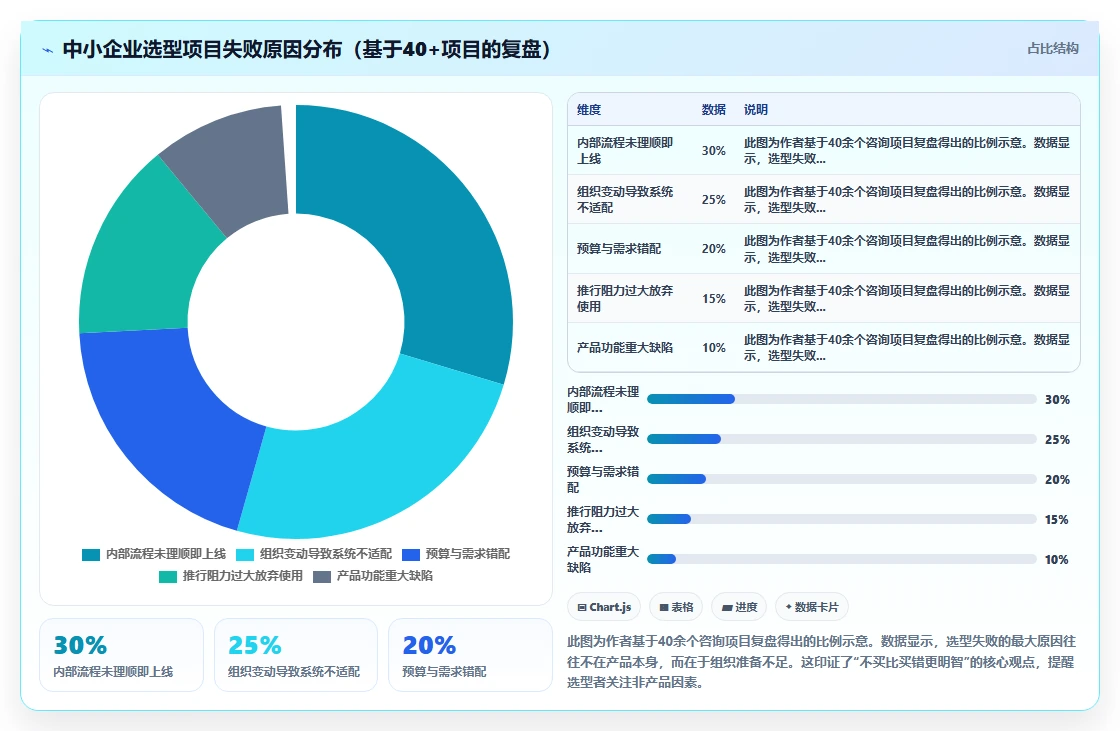The image size is (1120, 731).
Task: Click the 数据 column header
Action: 714,109
